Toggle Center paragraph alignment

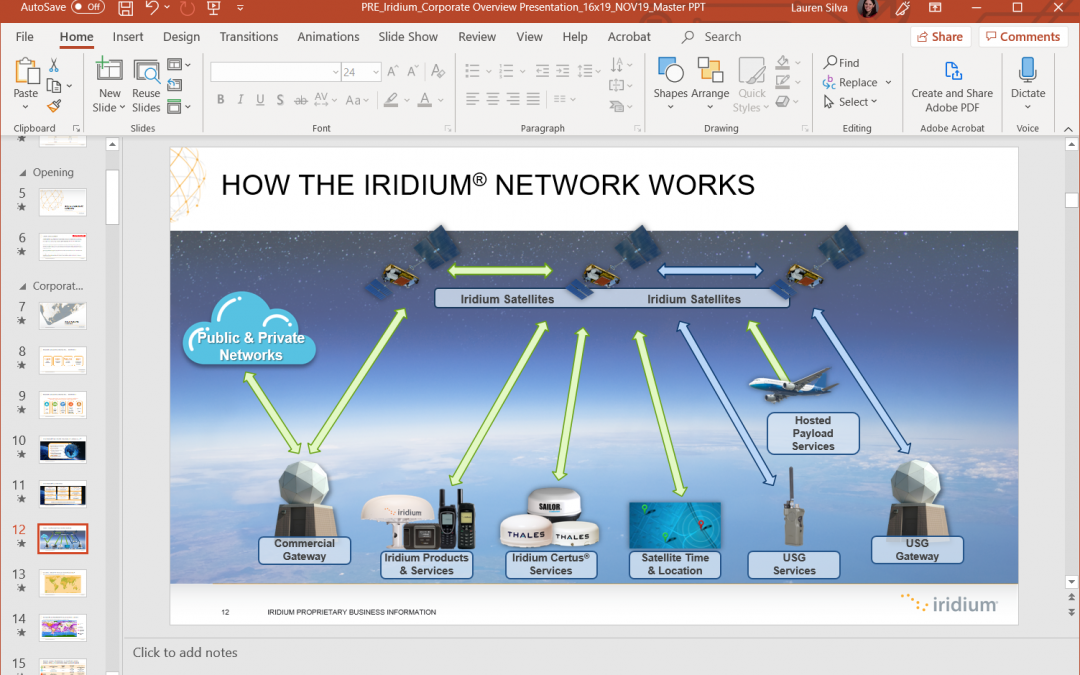492,99
